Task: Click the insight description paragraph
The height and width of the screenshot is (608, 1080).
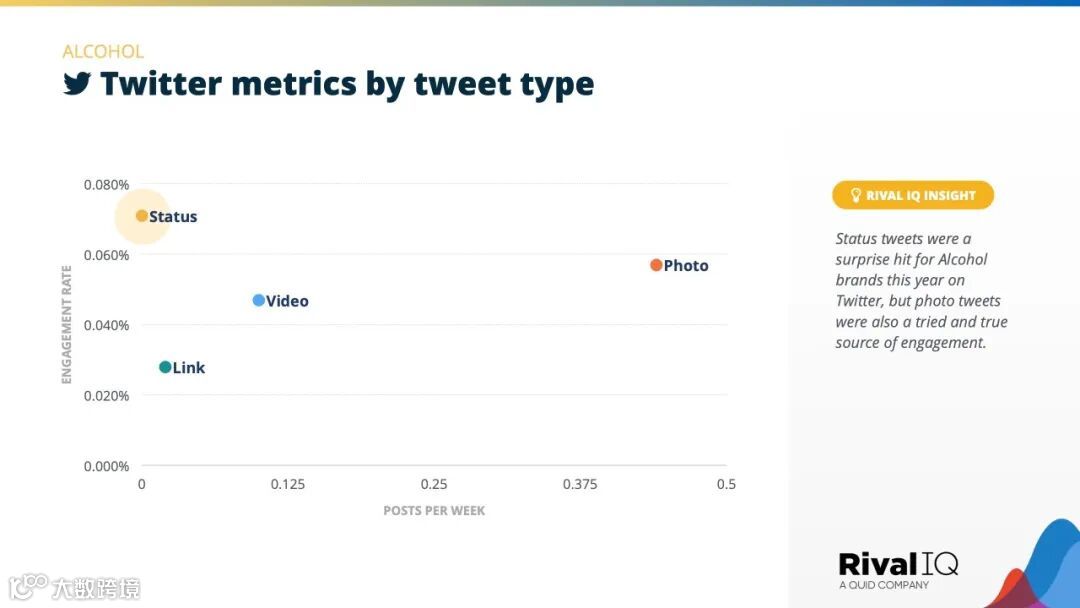Action: tap(920, 290)
